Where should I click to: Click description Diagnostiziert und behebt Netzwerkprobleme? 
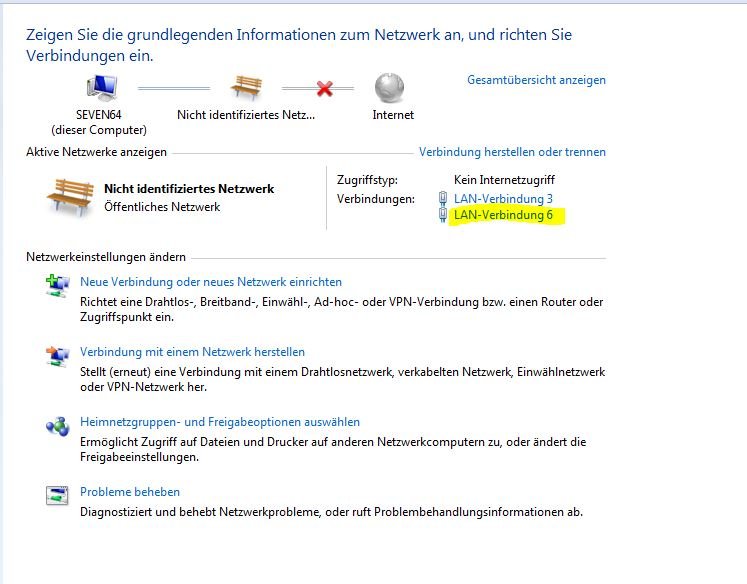click(x=331, y=513)
